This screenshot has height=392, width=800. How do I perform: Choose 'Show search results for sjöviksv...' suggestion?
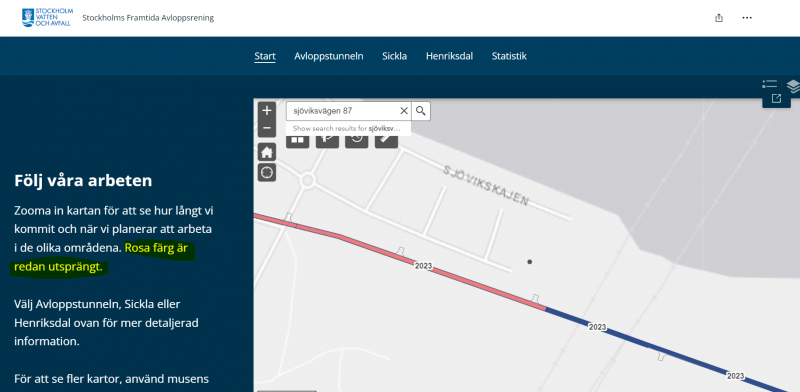coord(348,129)
